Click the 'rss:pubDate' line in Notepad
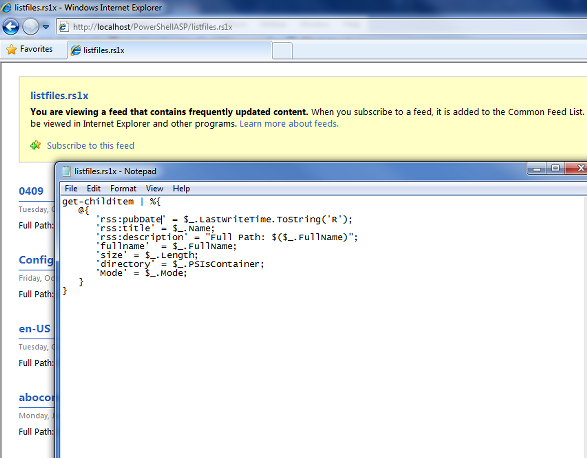 coord(224,219)
